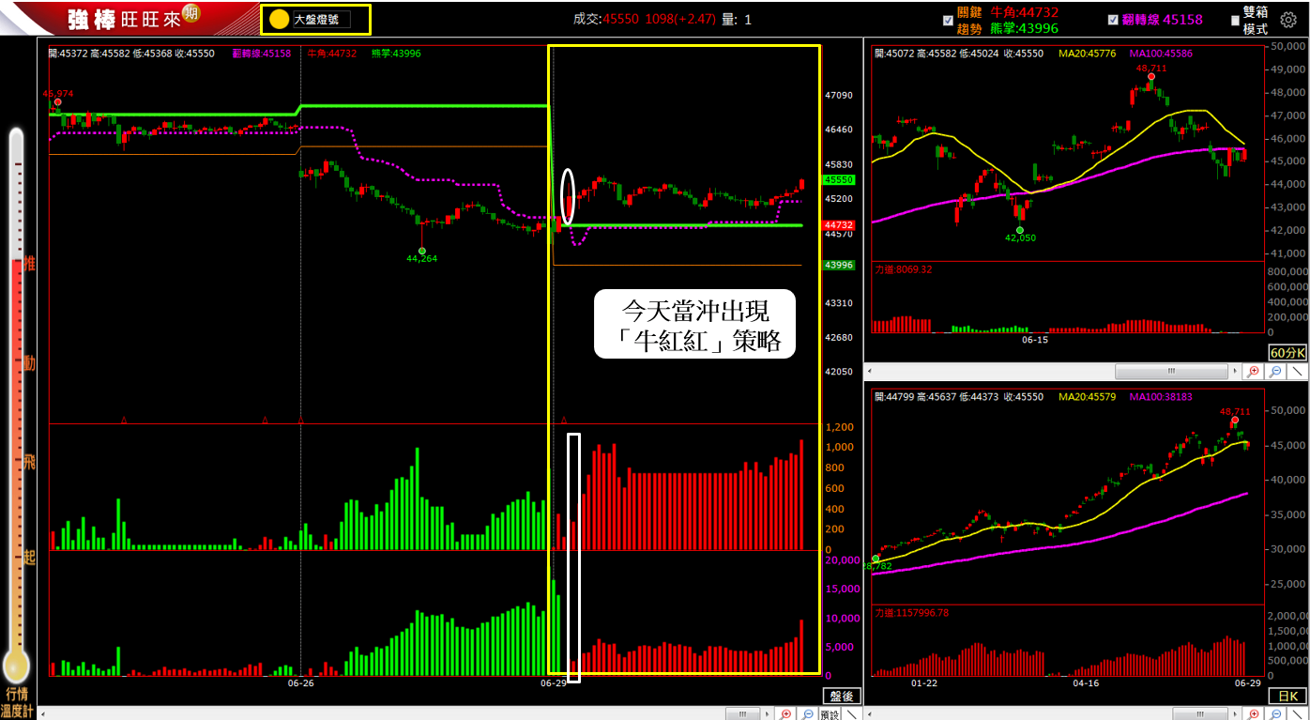Click the 日K timeframe button
This screenshot has width=1310, height=720.
[x=1287, y=696]
